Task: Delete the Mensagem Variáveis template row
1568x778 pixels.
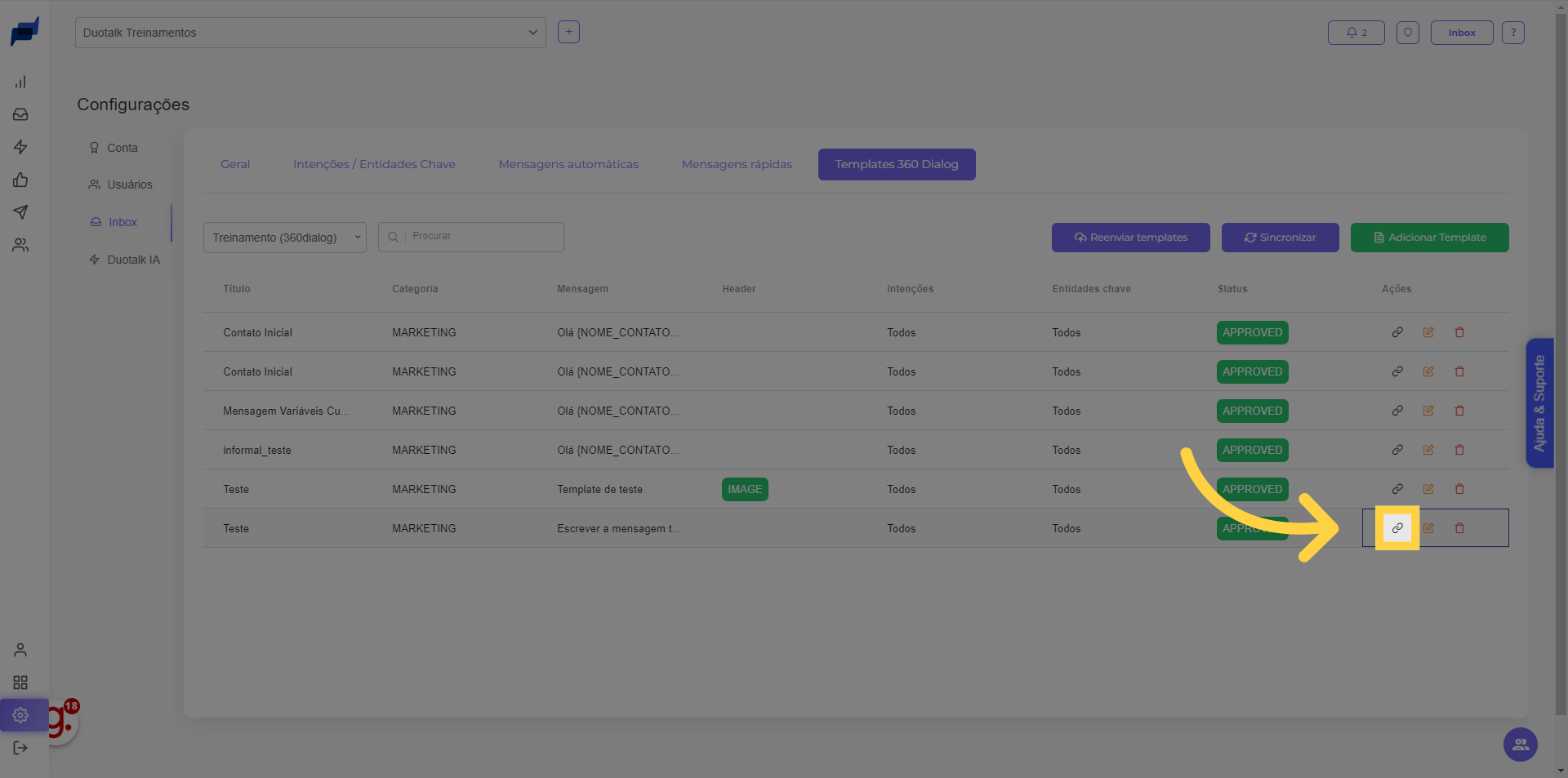Action: pos(1459,411)
